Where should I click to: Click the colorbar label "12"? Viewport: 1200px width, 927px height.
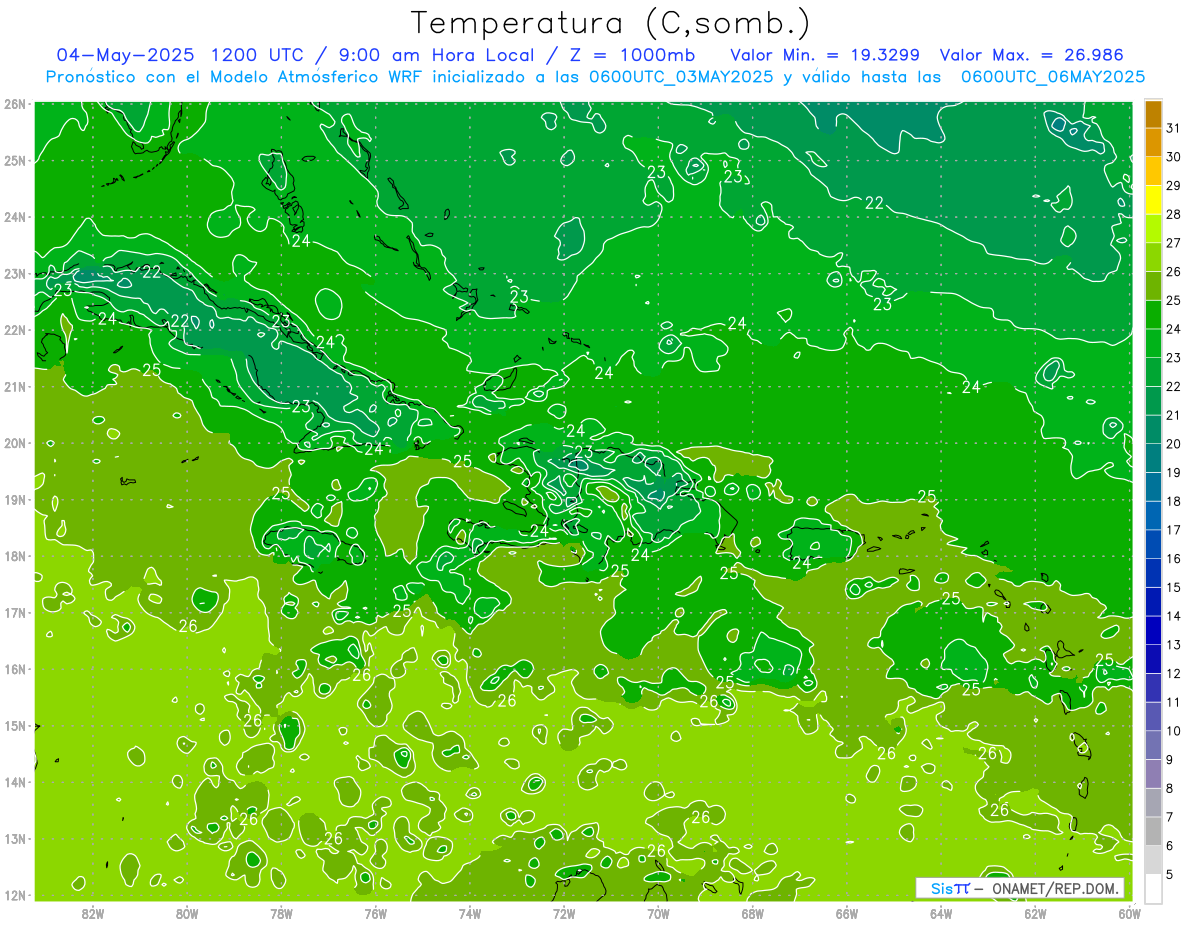[1174, 673]
